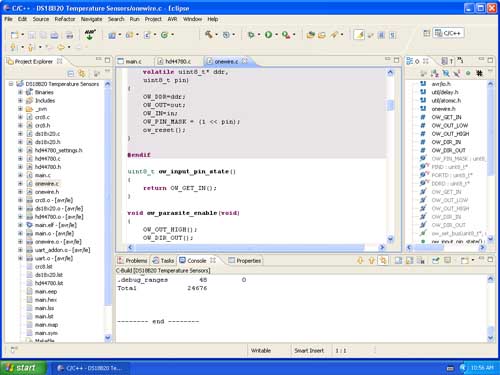Minimize the Console view
Image resolution: width=500 pixels, height=375 pixels.
(x=481, y=259)
